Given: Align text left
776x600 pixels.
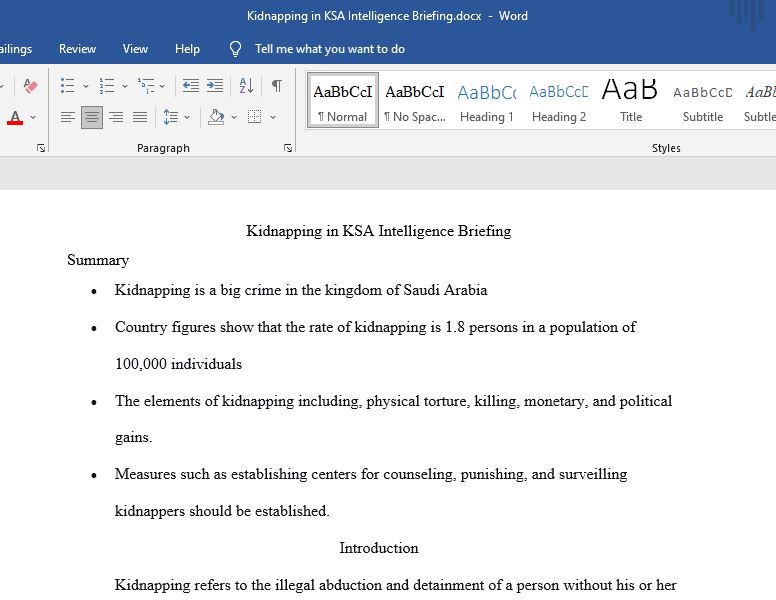Looking at the screenshot, I should [x=68, y=117].
